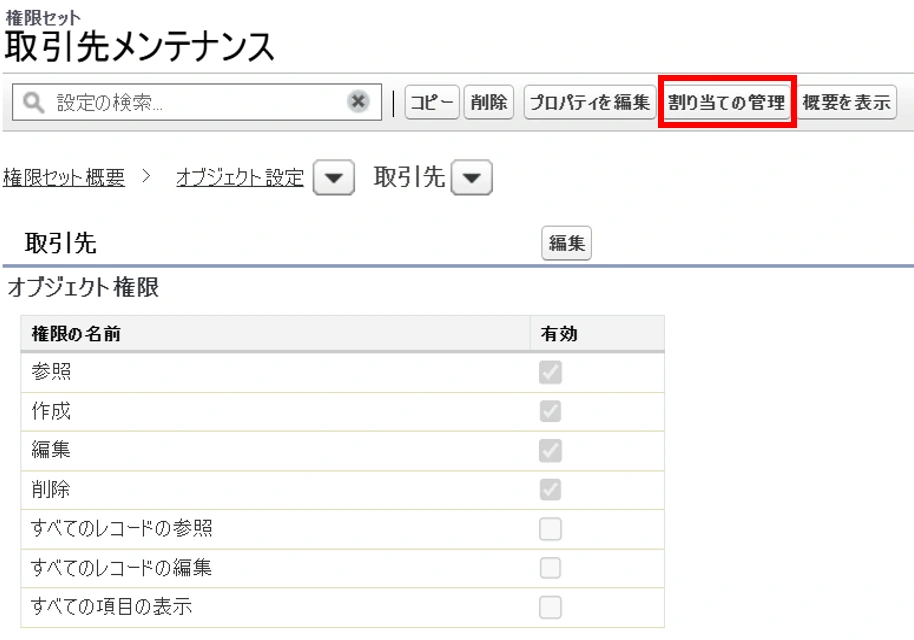Focus the 設定の検索 input field
Screen dimensions: 914x640
coord(197,102)
